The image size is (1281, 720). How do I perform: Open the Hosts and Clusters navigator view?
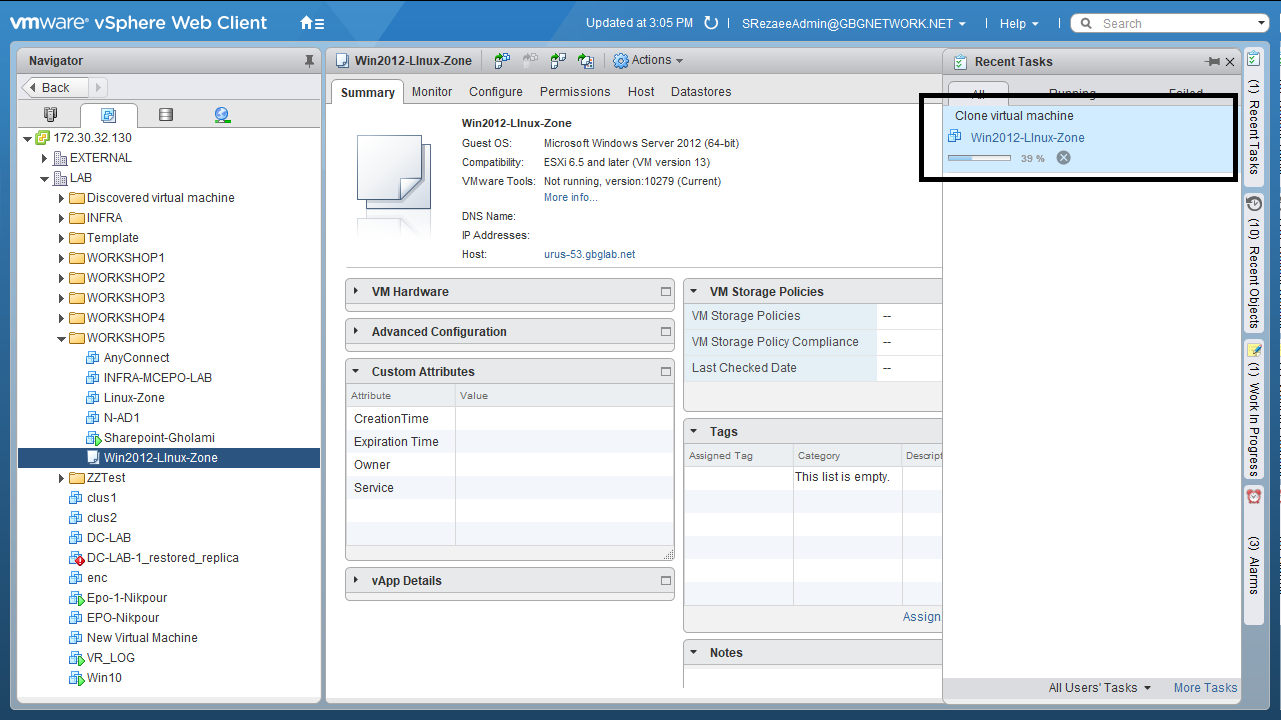(51, 115)
